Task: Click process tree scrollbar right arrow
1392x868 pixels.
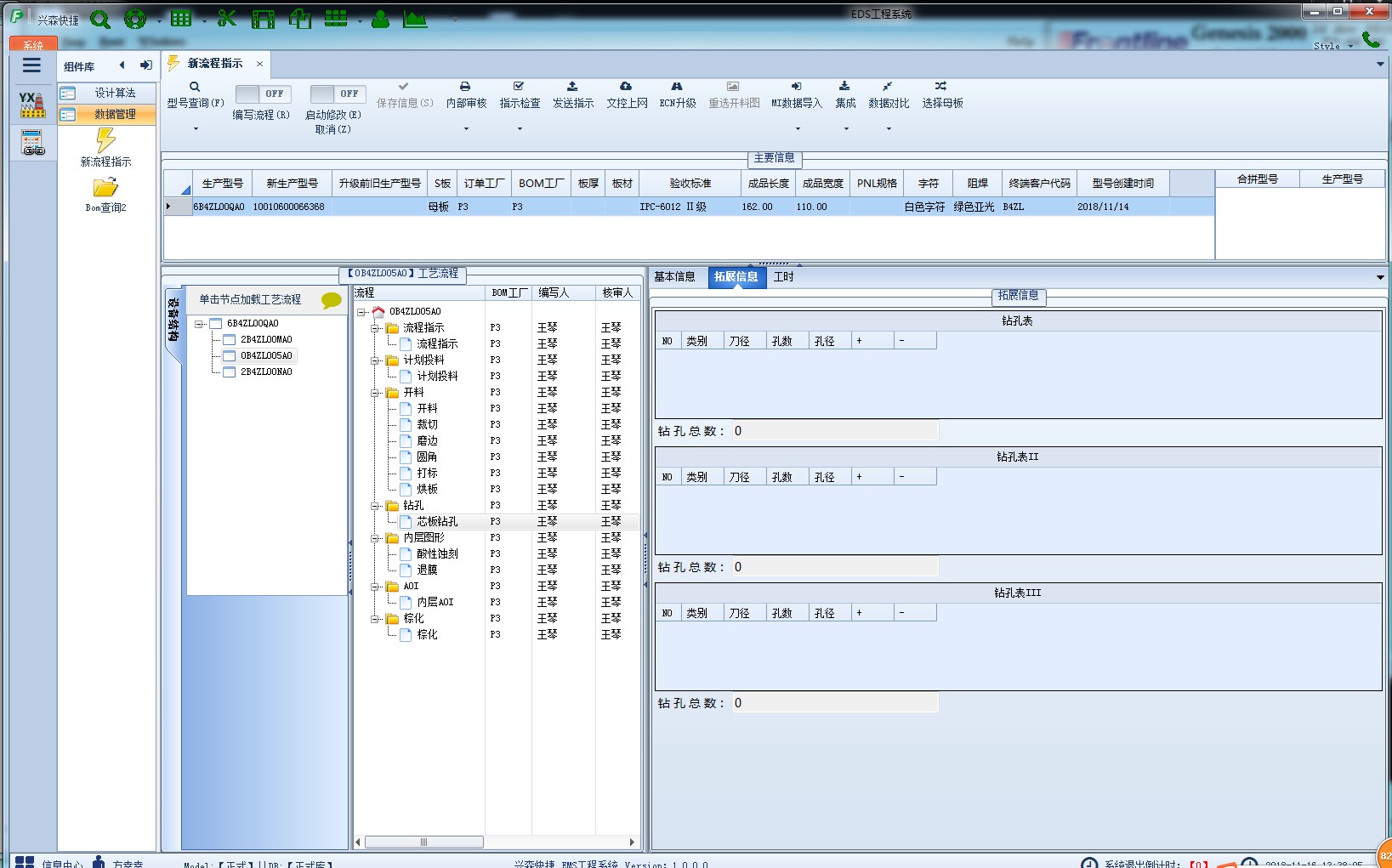Action: [632, 842]
